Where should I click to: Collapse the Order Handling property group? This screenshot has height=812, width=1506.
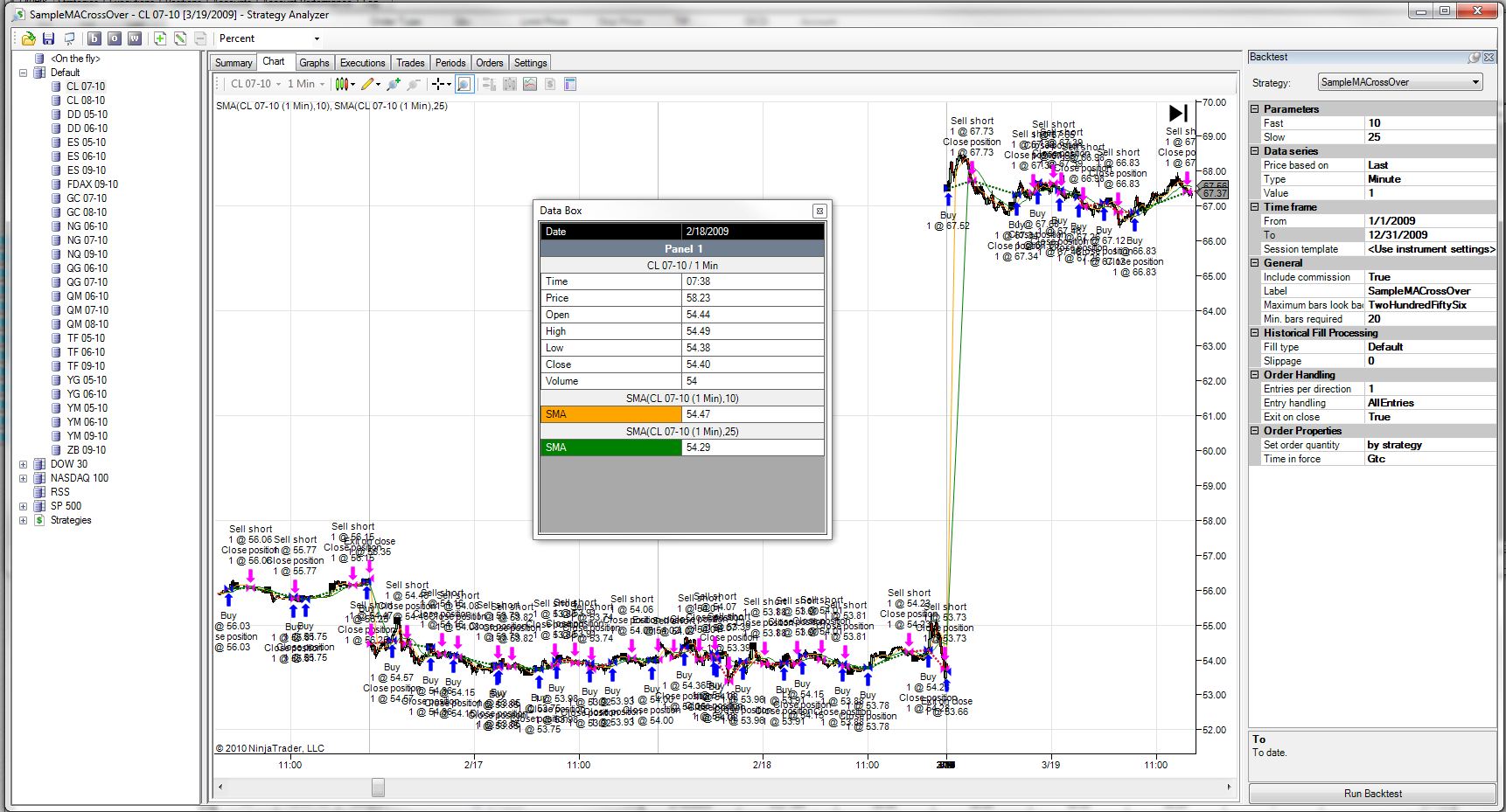point(1255,375)
